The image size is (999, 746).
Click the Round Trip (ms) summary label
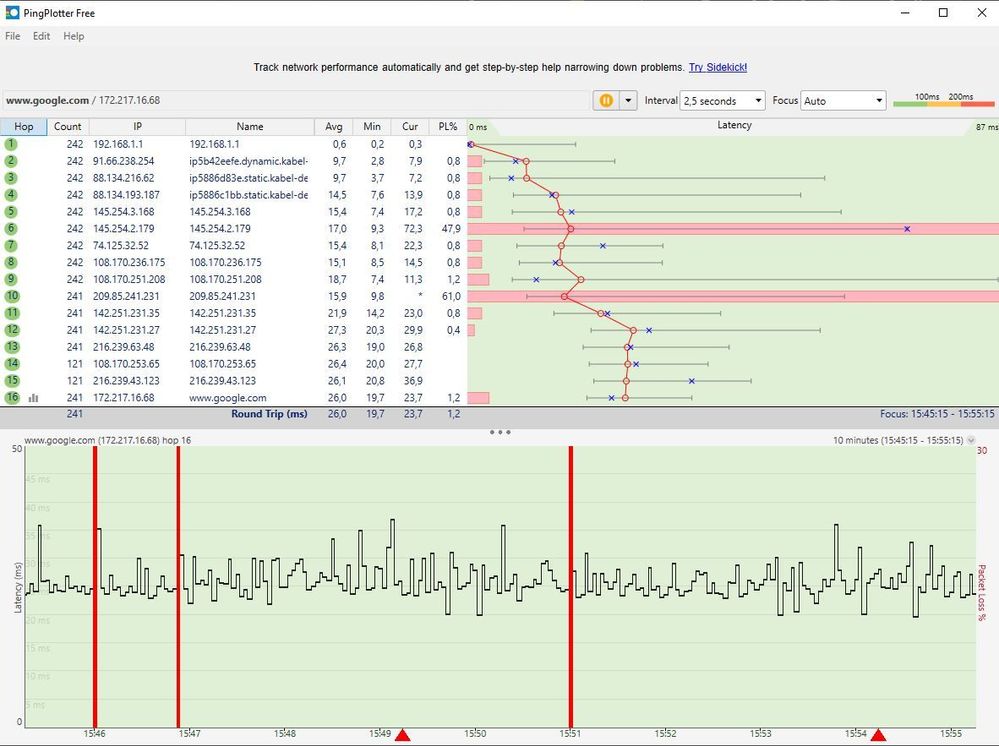tap(269, 413)
